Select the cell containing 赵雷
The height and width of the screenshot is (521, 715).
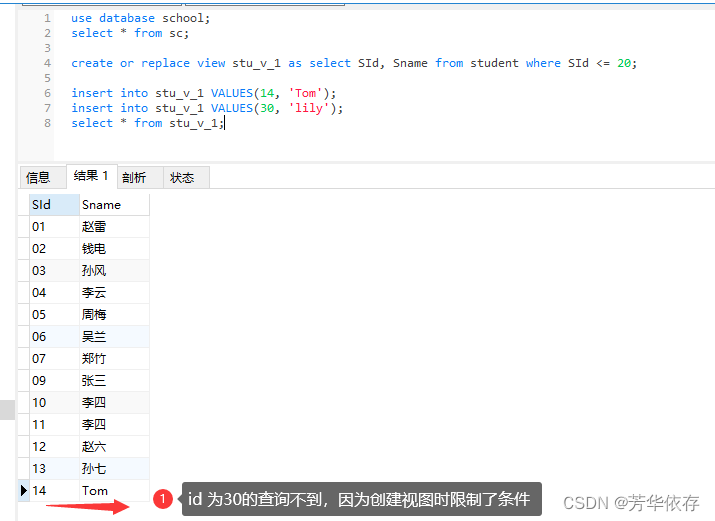click(114, 227)
